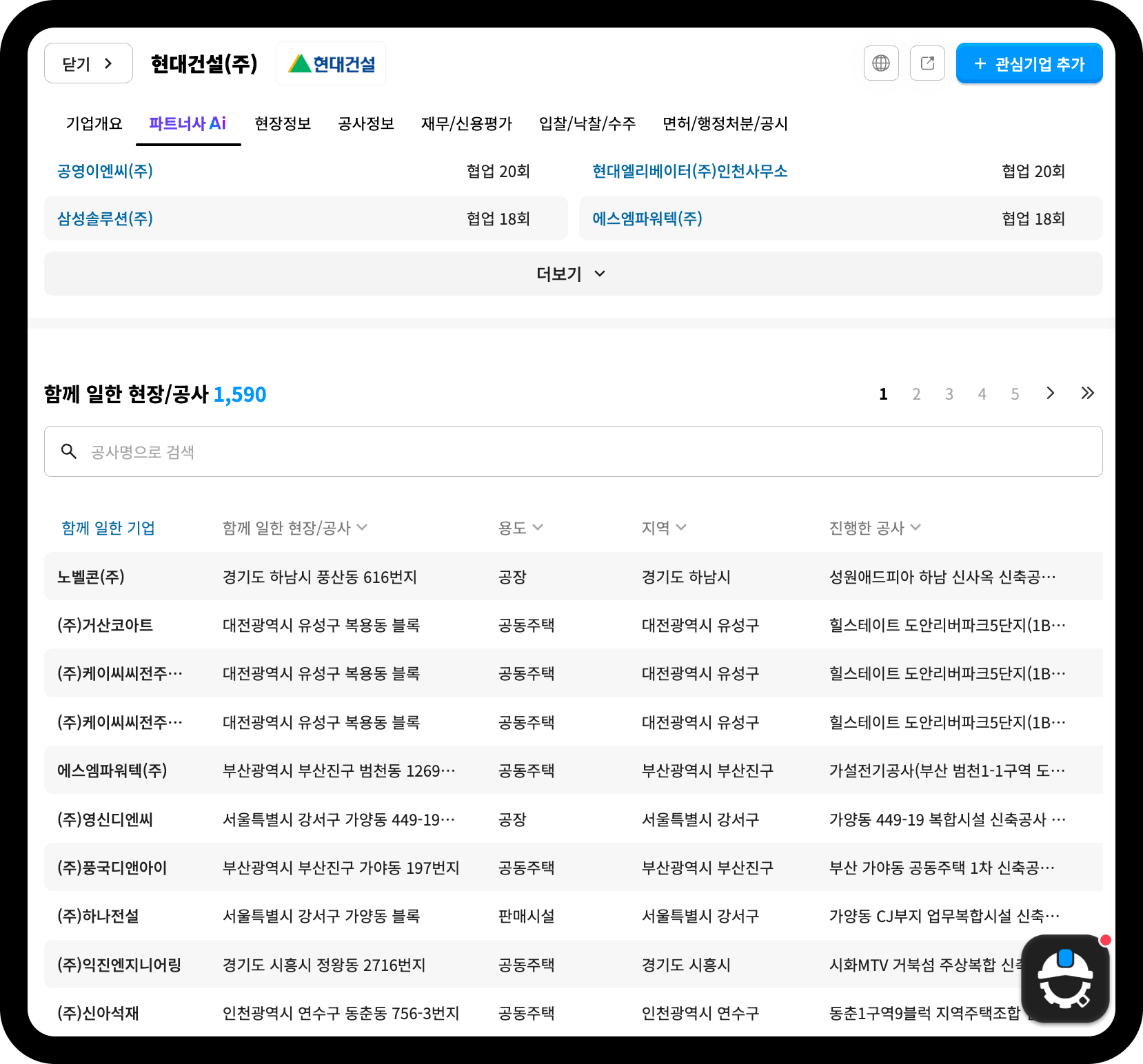Click the globe website icon

pyautogui.click(x=881, y=63)
